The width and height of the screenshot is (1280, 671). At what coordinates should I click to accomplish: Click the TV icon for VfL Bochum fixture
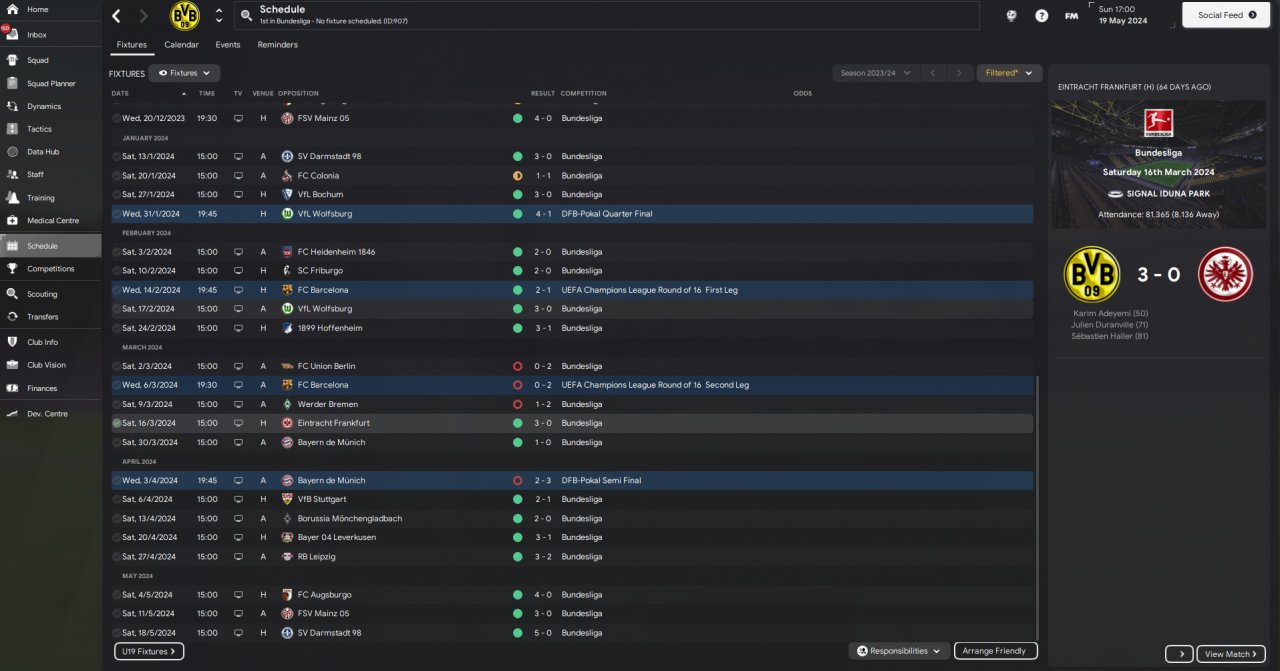coord(238,195)
